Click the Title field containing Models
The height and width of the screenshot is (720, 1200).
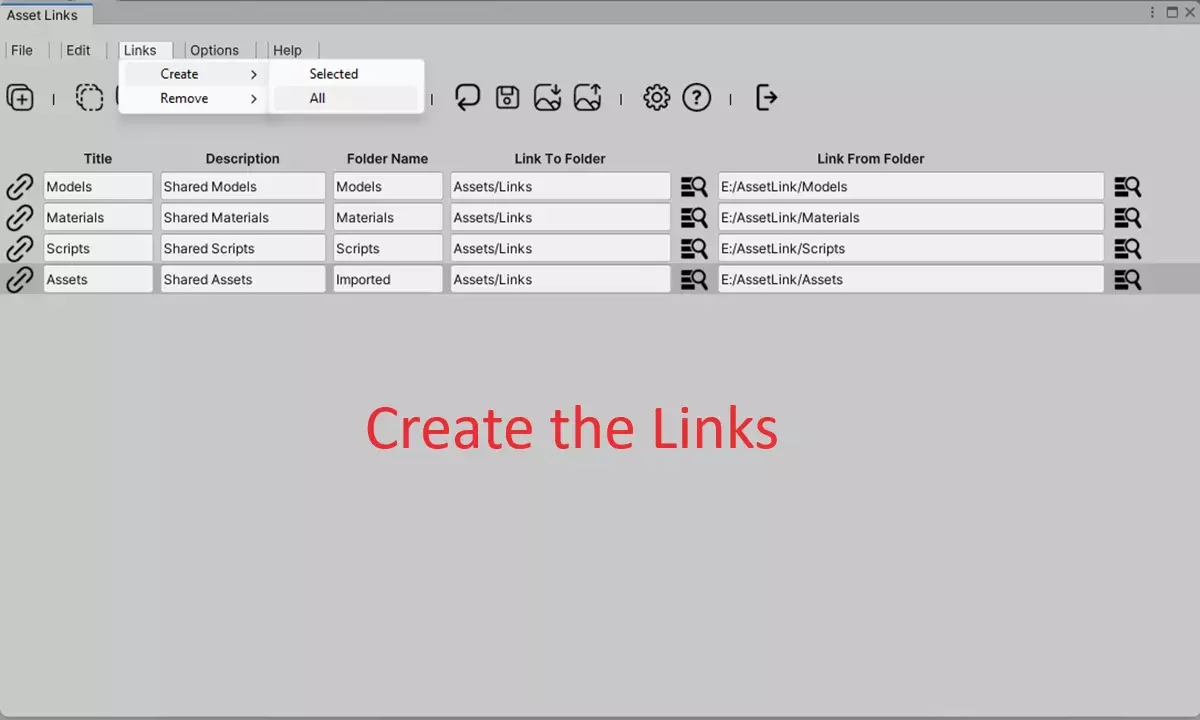coord(98,187)
